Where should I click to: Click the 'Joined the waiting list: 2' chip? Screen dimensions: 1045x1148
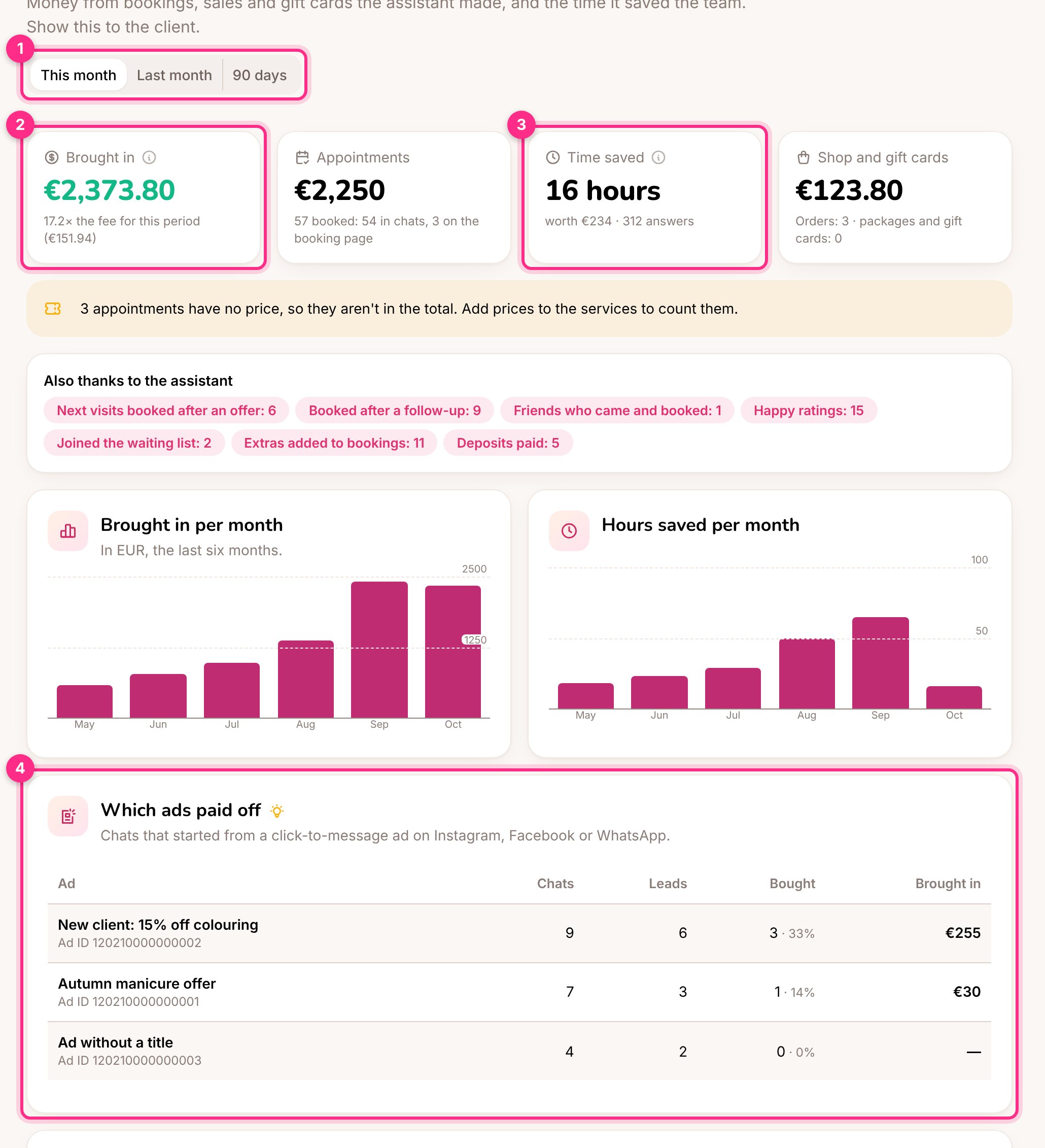[x=134, y=443]
